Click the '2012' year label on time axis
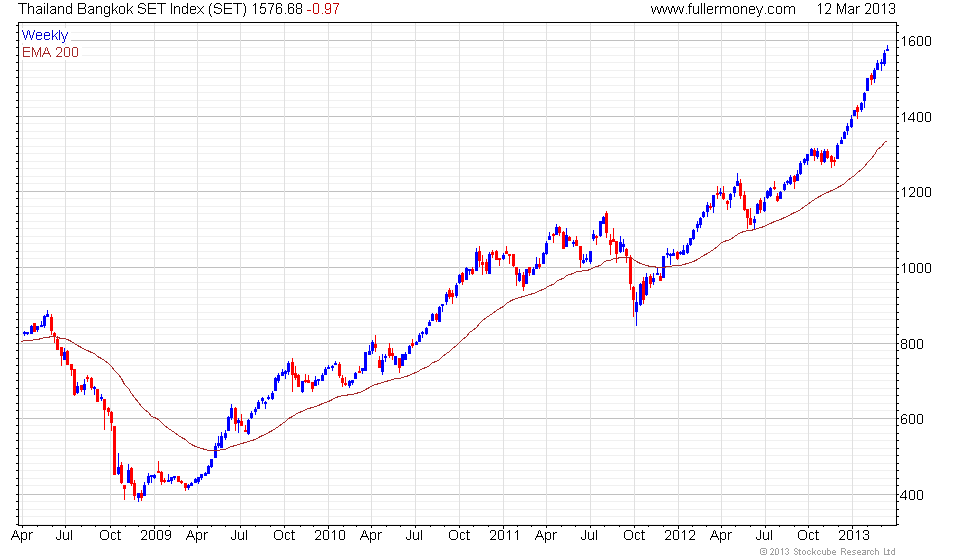 (x=679, y=536)
